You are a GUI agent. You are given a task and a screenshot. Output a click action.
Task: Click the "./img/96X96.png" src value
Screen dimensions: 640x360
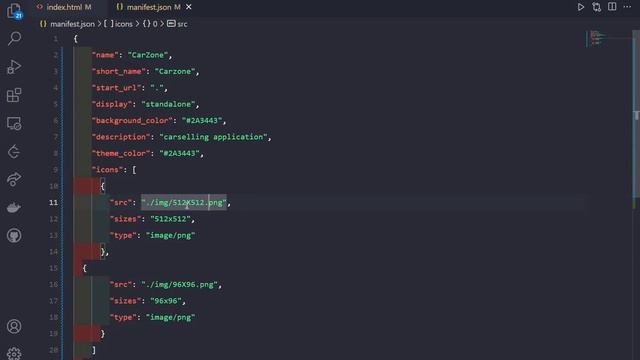pos(180,284)
